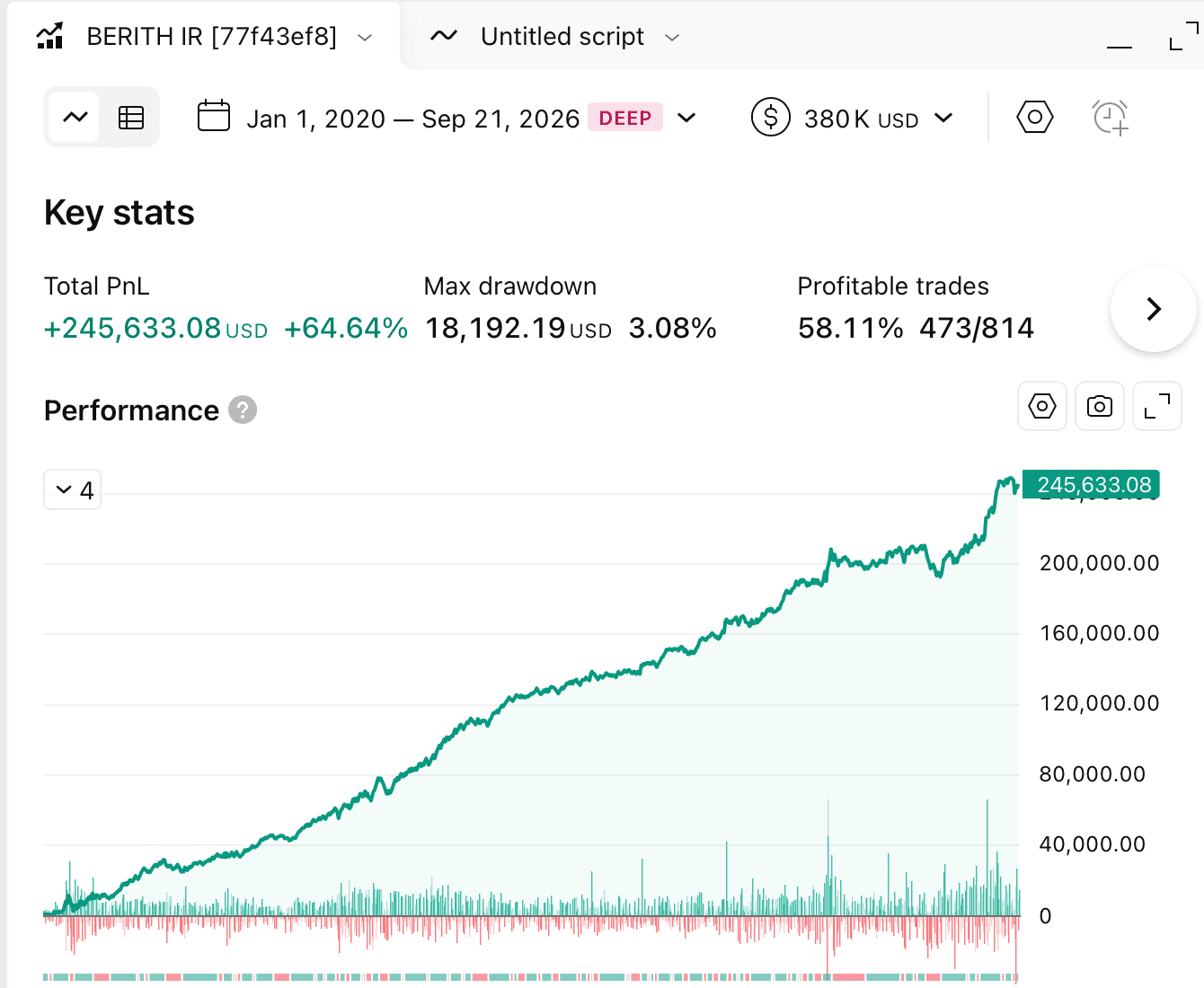1204x988 pixels.
Task: Click the 58.11% profitable trades value
Action: (x=851, y=328)
